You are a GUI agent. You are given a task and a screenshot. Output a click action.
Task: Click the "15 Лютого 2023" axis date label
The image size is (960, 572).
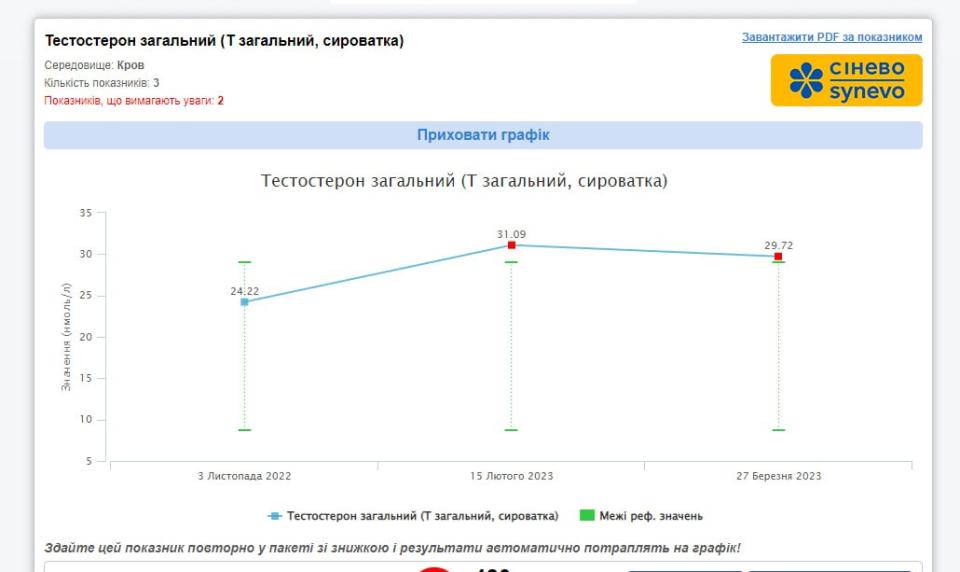coord(511,476)
